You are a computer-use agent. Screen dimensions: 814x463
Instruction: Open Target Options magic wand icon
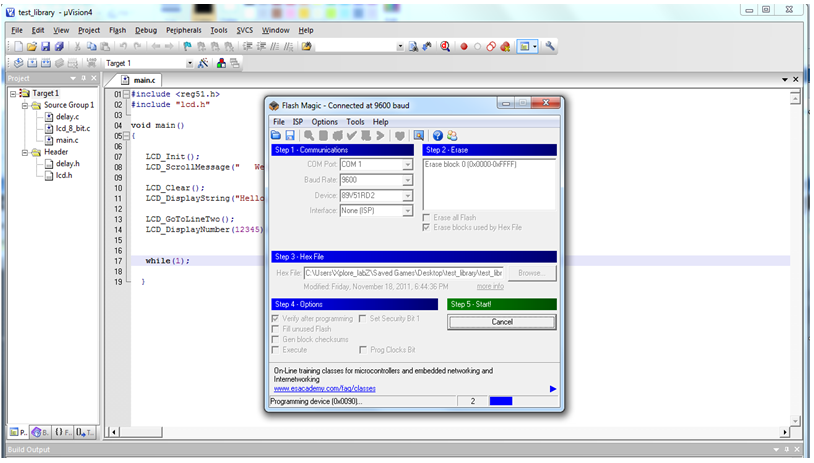pyautogui.click(x=203, y=63)
